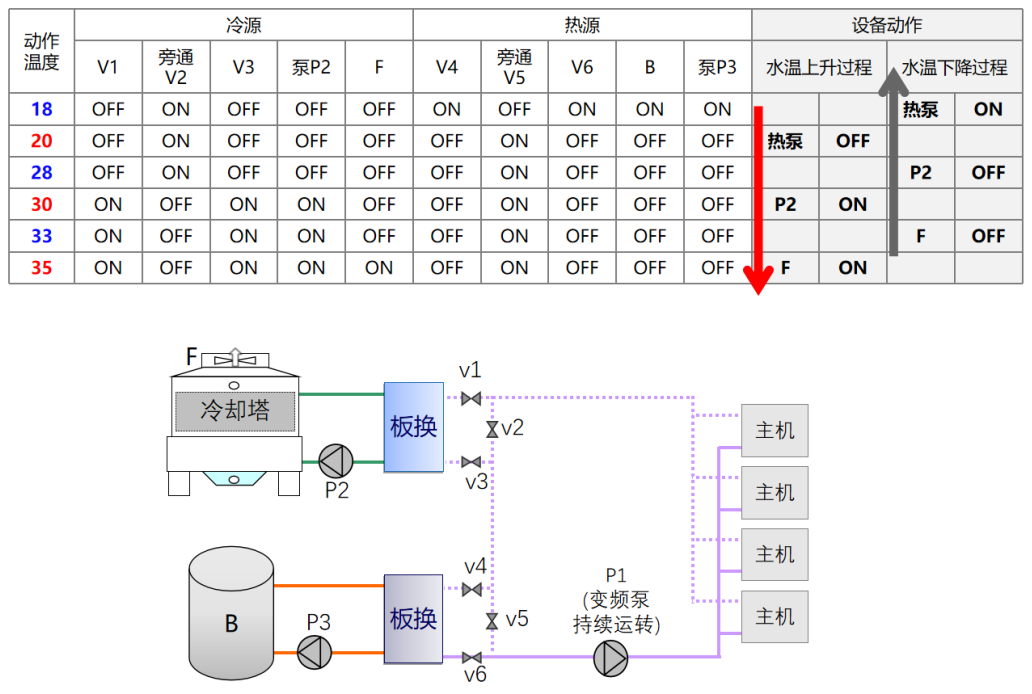Select the v2 bypass valve symbol
Viewport: 1032px width, 694px height.
[x=491, y=430]
